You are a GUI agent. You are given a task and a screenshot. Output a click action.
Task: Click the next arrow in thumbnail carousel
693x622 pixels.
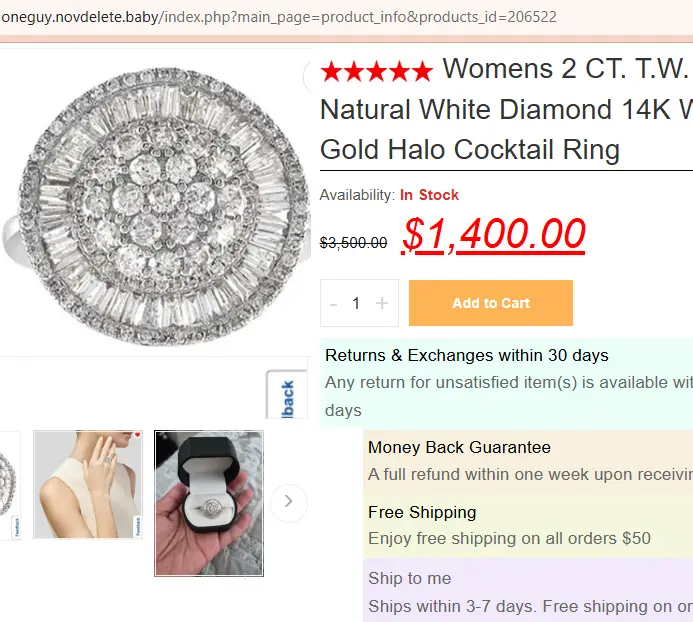click(x=288, y=501)
